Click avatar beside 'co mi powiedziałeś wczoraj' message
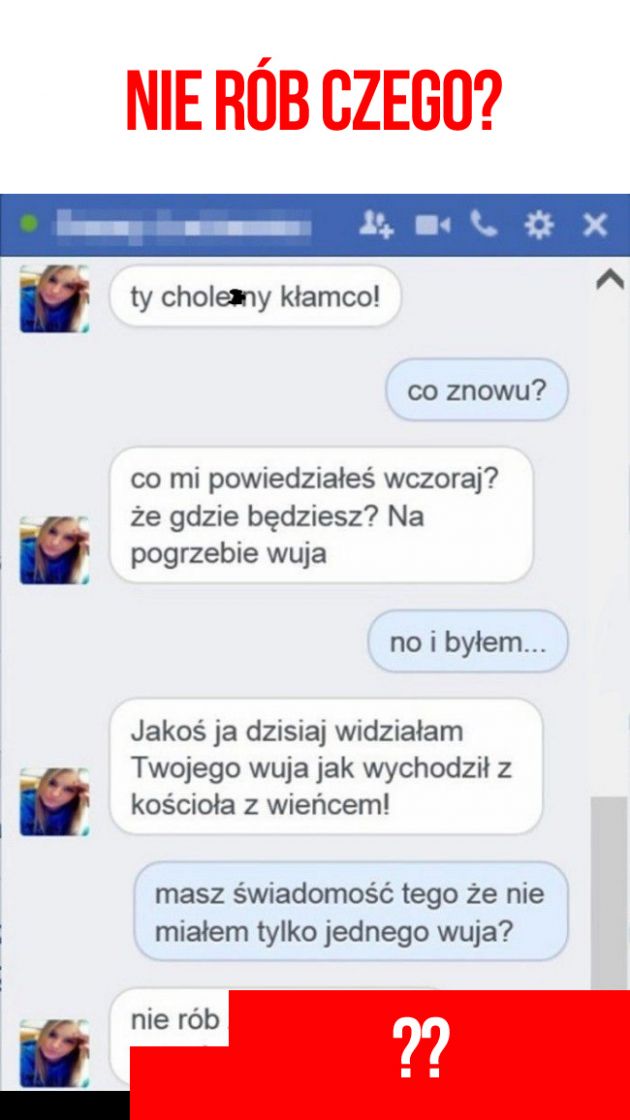 [54, 550]
